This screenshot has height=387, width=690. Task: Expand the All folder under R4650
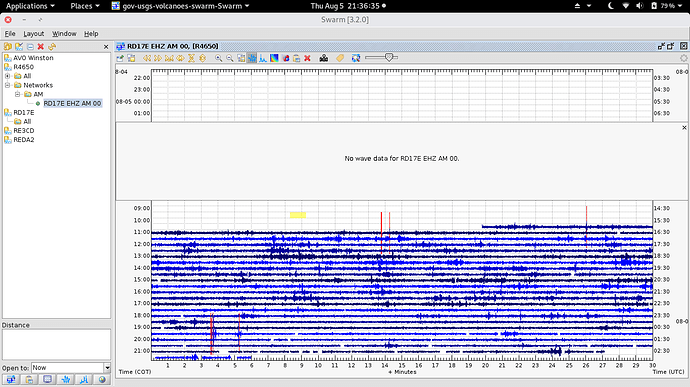[x=7, y=76]
